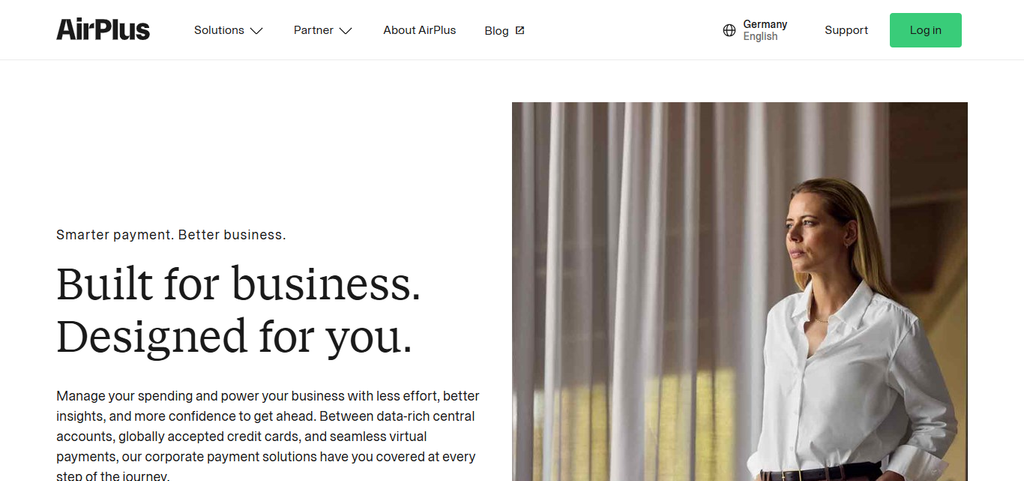Click the green Log in button
This screenshot has height=481, width=1024.
click(925, 30)
